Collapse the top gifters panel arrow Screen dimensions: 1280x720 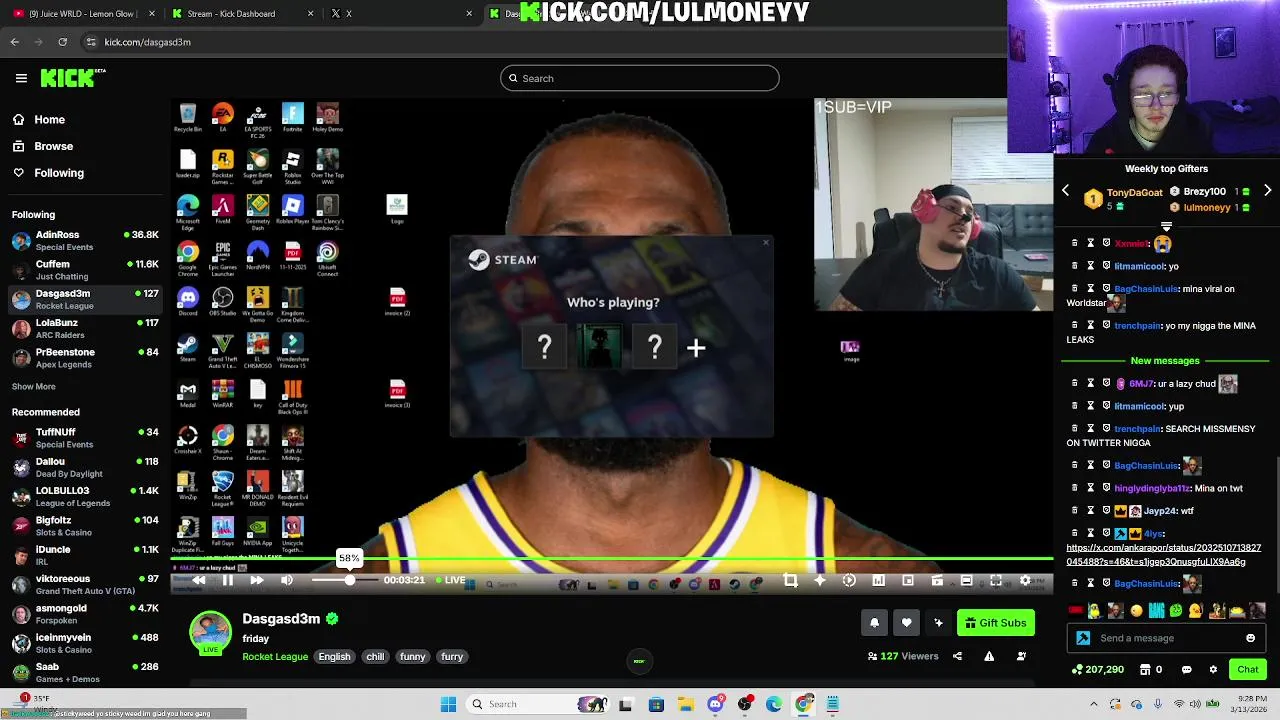click(1166, 227)
